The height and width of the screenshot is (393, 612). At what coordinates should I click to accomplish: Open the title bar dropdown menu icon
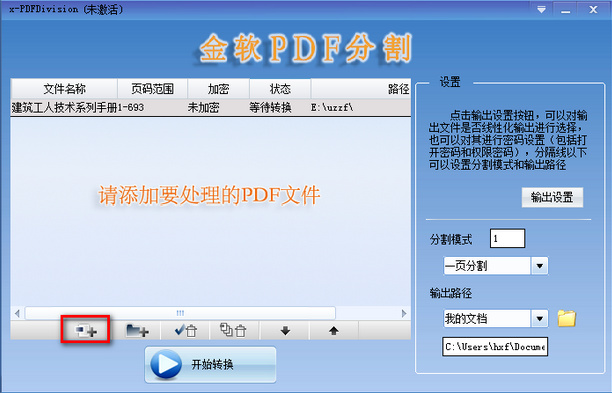click(x=541, y=10)
